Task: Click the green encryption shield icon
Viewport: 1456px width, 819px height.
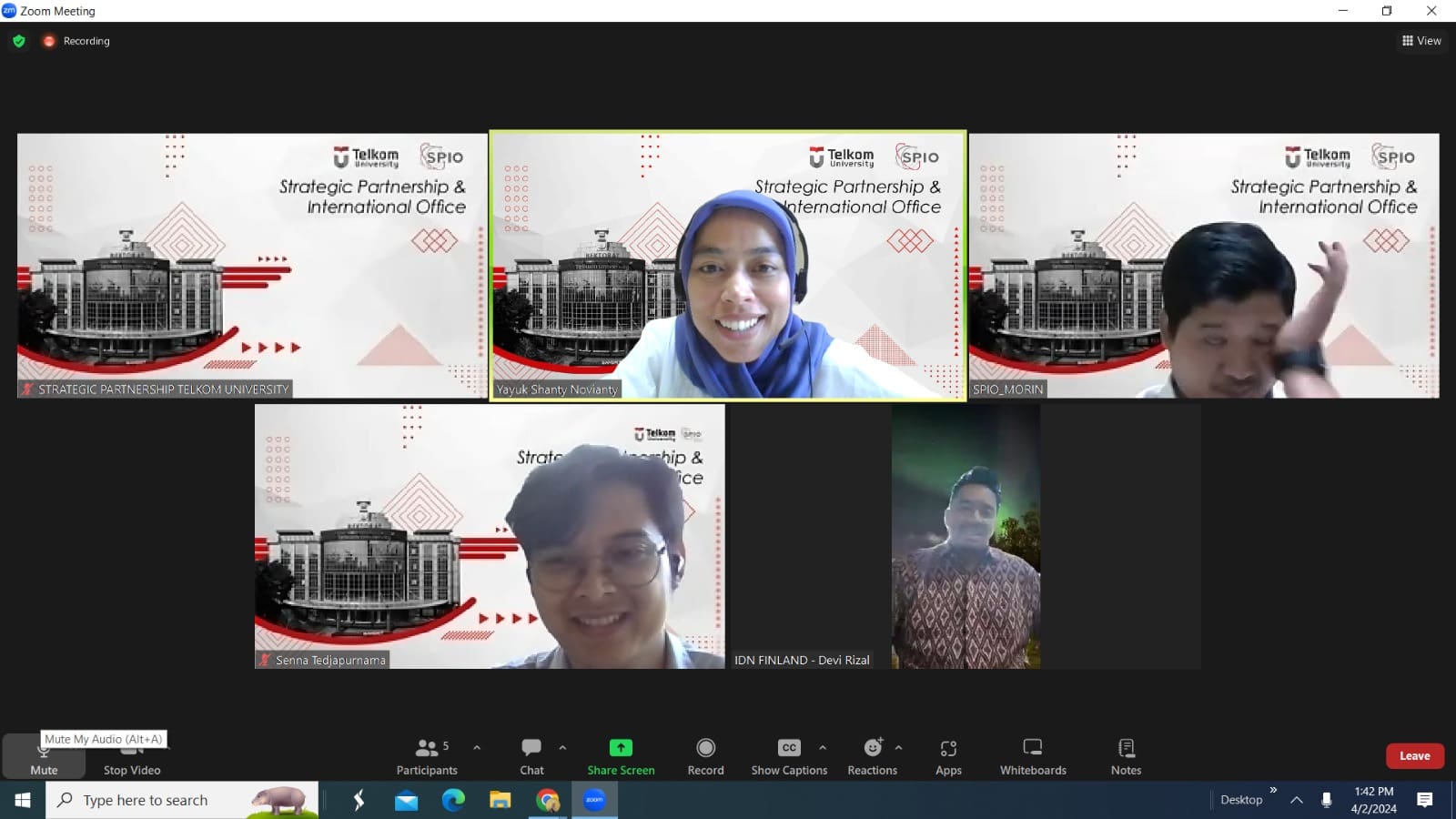Action: [x=19, y=41]
